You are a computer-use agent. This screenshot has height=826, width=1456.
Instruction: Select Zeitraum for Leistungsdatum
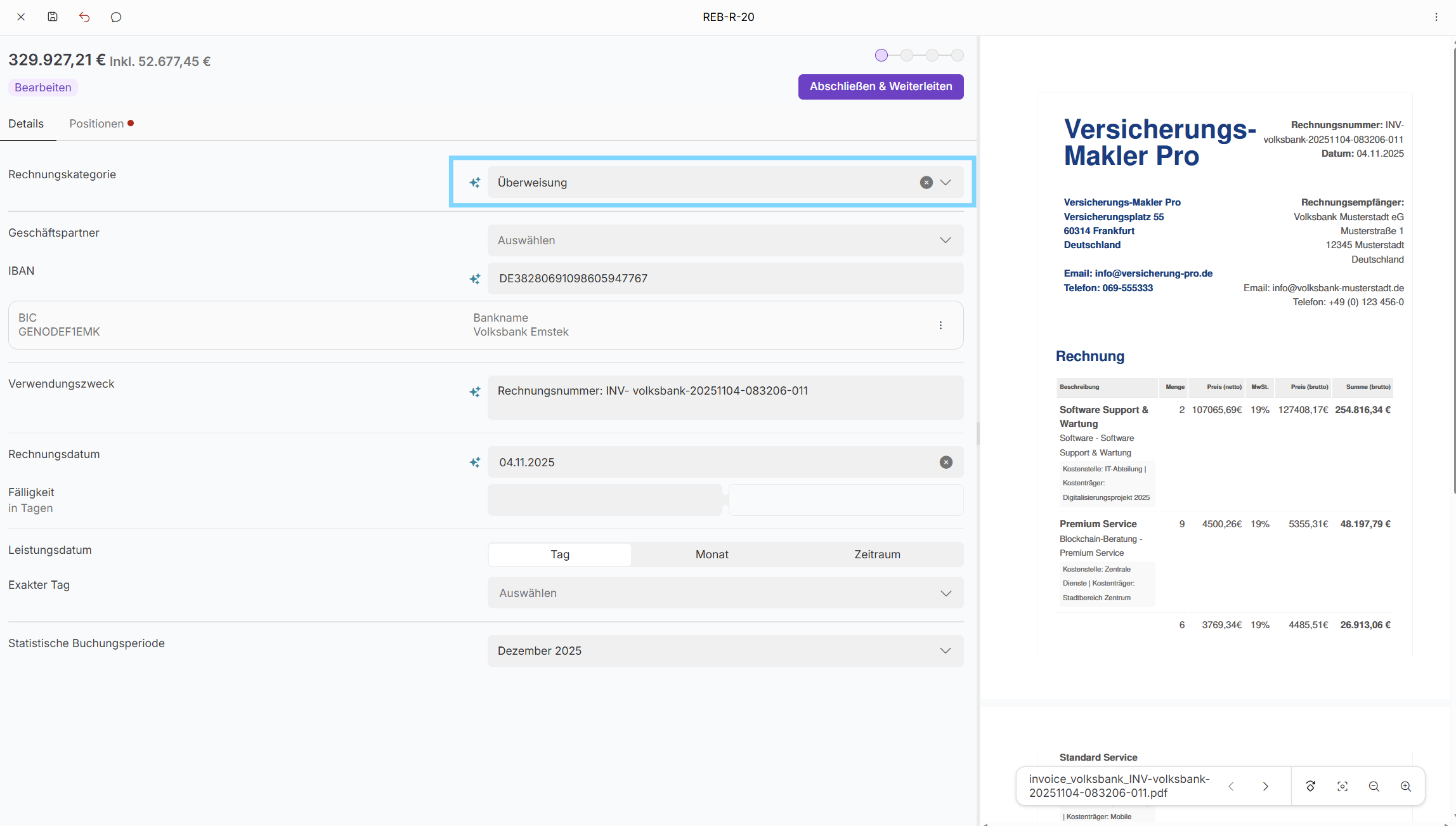877,554
